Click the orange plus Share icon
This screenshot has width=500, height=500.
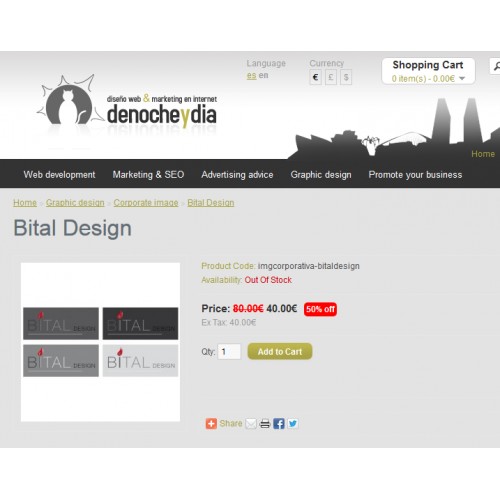tap(211, 424)
